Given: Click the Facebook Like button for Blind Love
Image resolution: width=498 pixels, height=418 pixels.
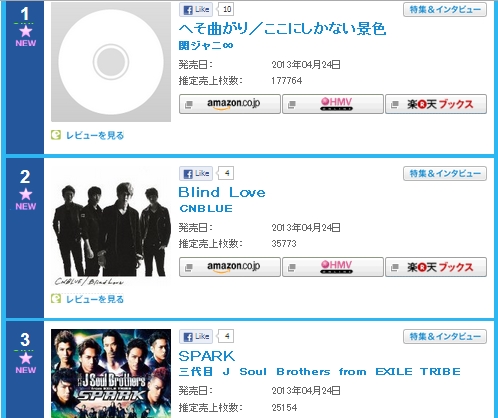Looking at the screenshot, I should pyautogui.click(x=196, y=173).
